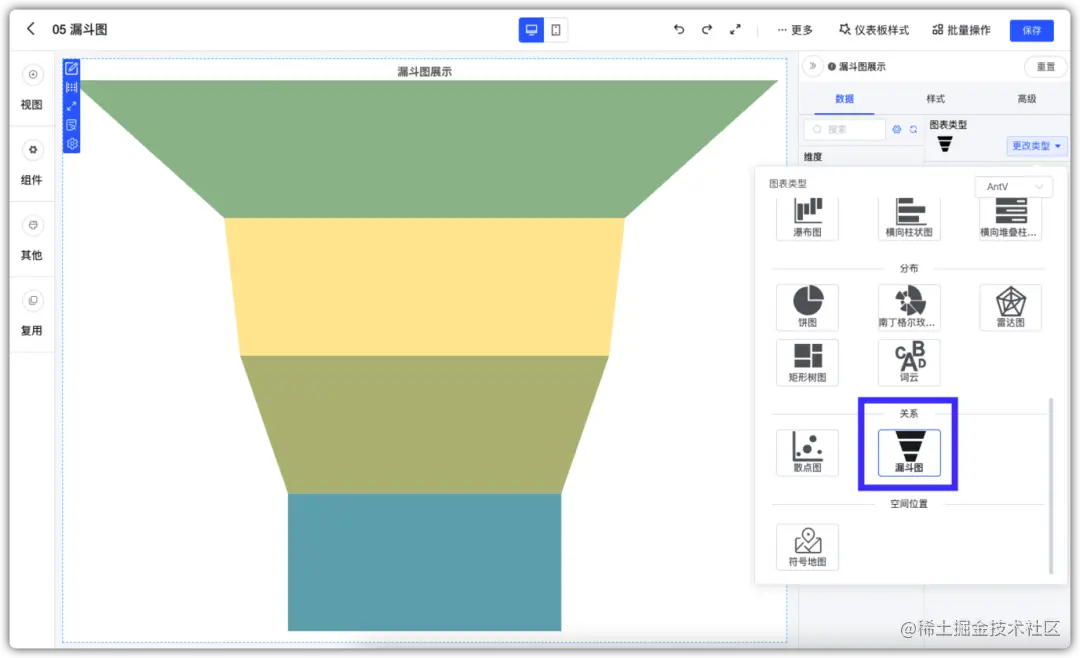Open the 视图 sidebar section
1080x658 pixels.
tap(32, 88)
